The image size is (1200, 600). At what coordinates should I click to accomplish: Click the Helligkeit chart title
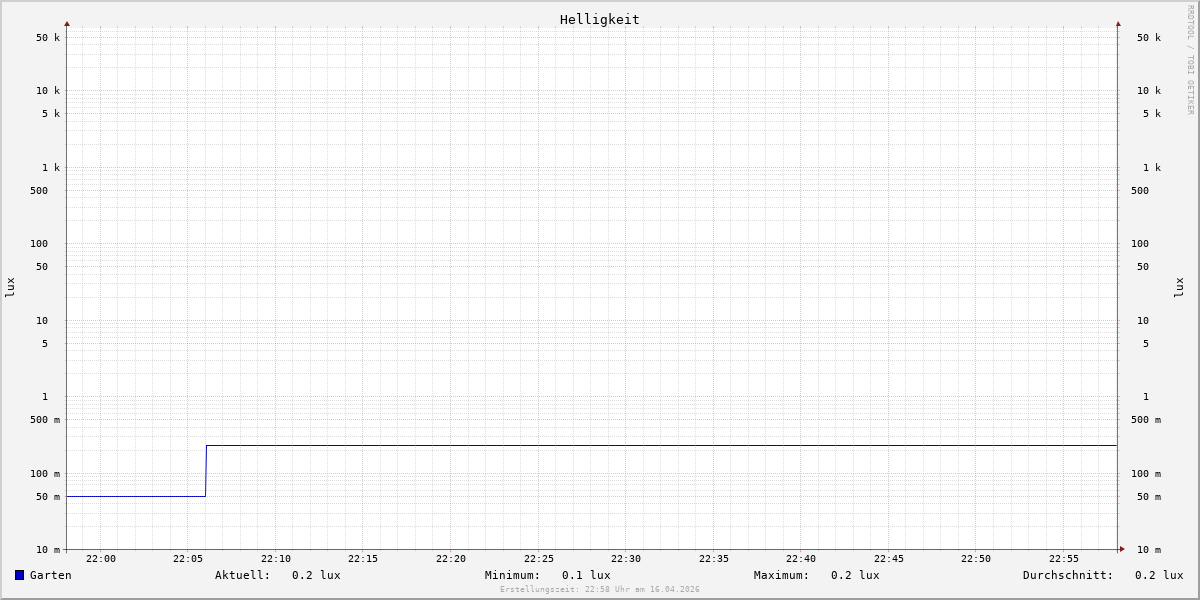pyautogui.click(x=599, y=19)
